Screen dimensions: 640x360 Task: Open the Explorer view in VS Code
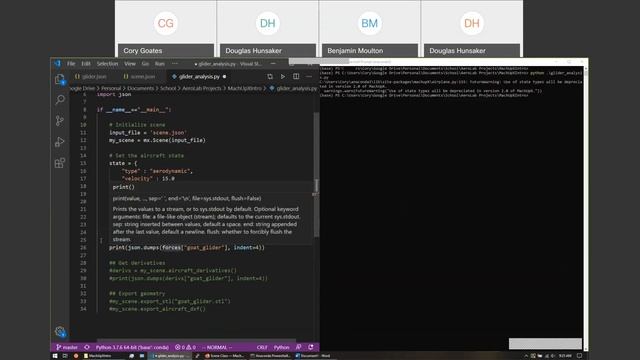pyautogui.click(x=60, y=79)
